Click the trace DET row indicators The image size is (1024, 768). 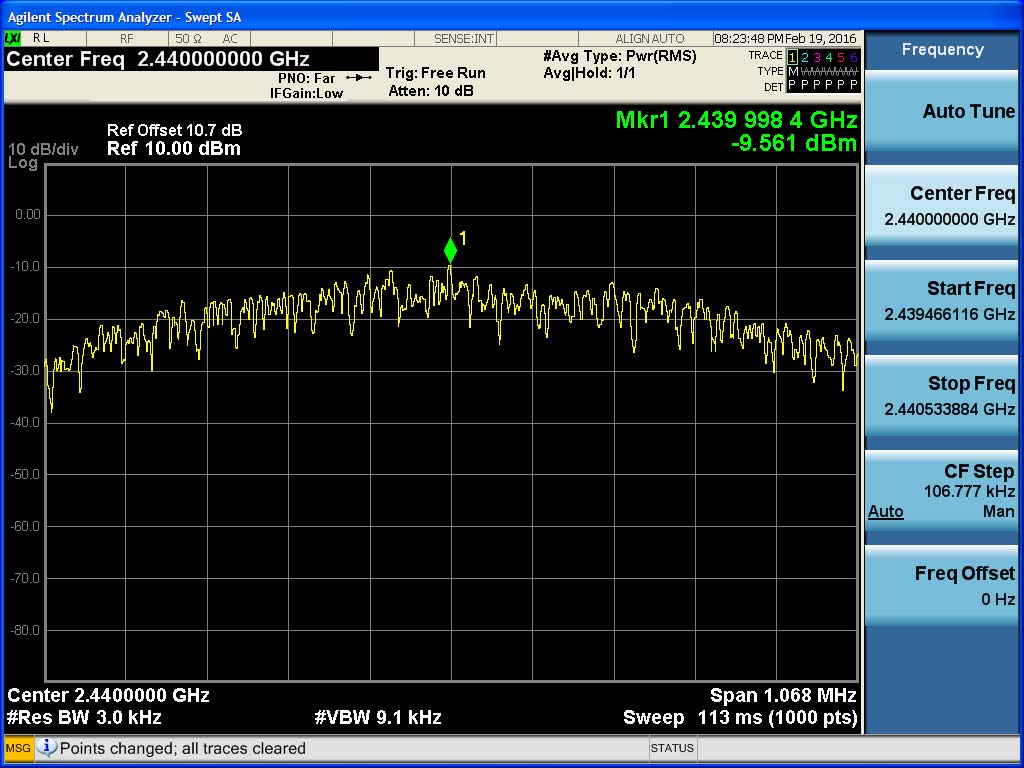tap(823, 86)
